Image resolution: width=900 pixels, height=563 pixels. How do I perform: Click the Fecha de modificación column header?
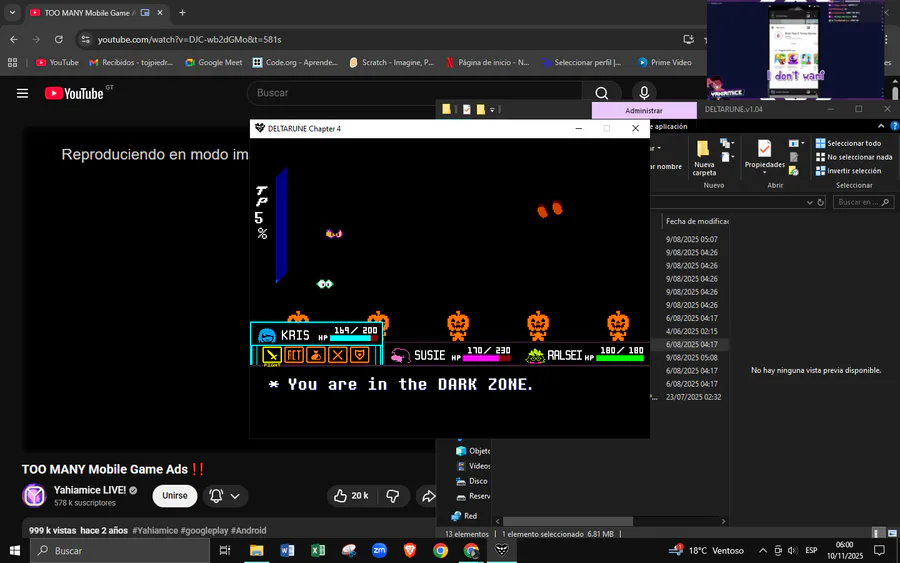click(696, 221)
